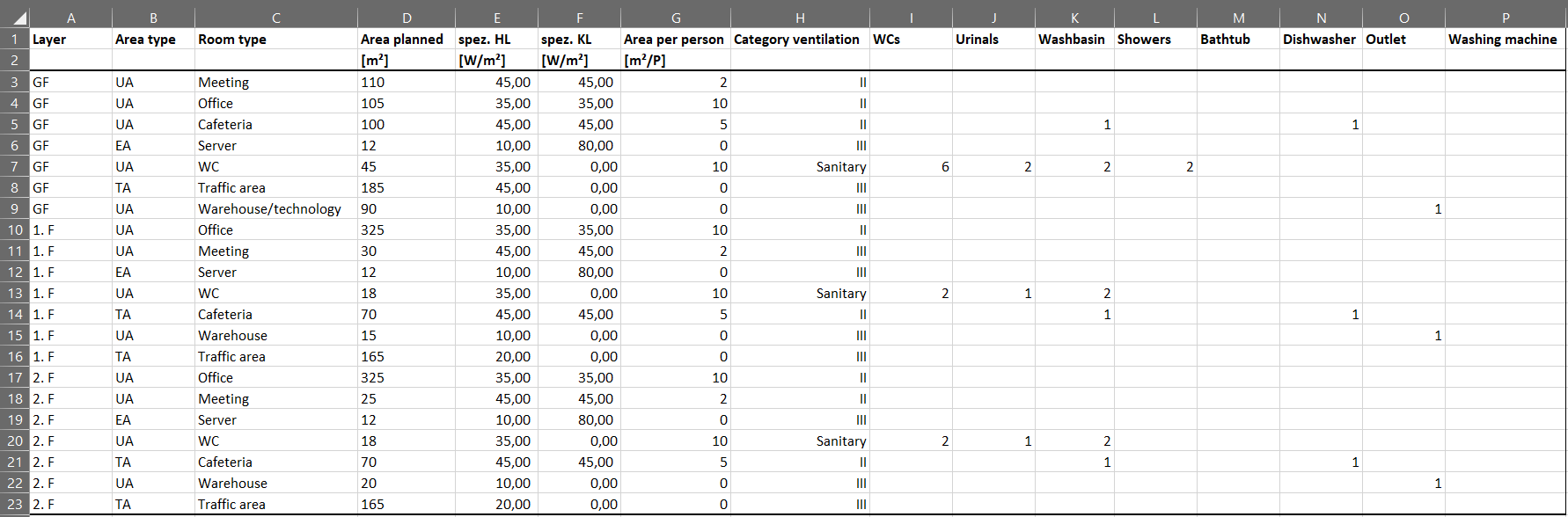This screenshot has height=517, width=1568.
Task: Select column H header
Action: pos(799,18)
